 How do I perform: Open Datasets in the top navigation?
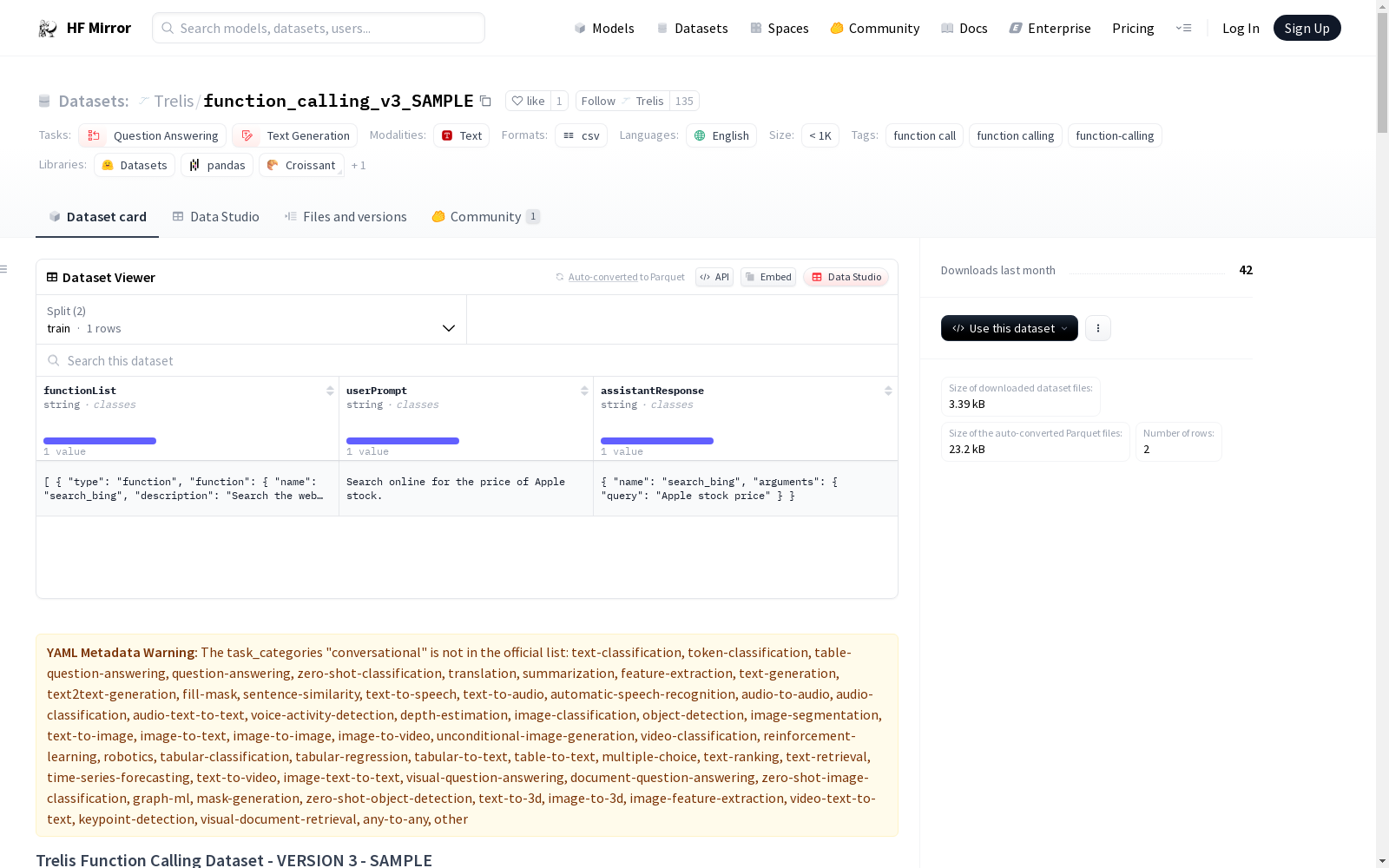click(692, 29)
